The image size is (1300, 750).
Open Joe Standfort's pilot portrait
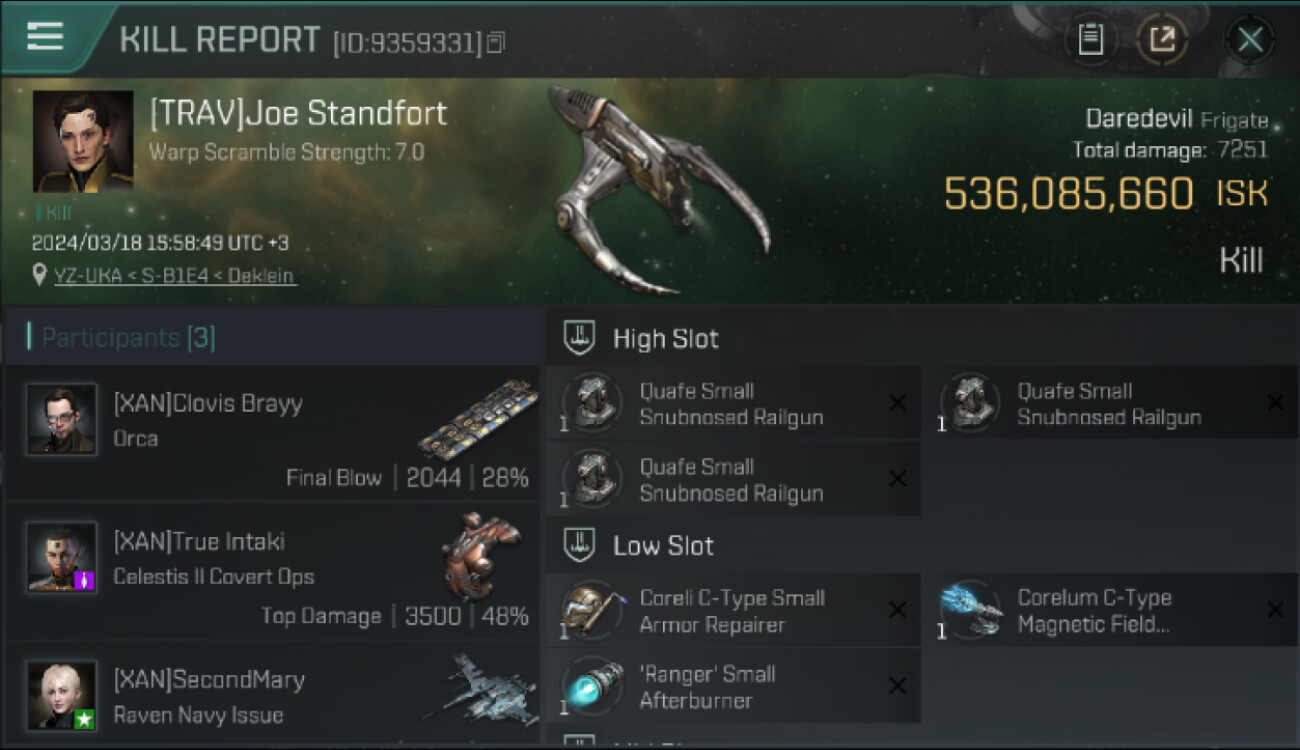coord(83,141)
